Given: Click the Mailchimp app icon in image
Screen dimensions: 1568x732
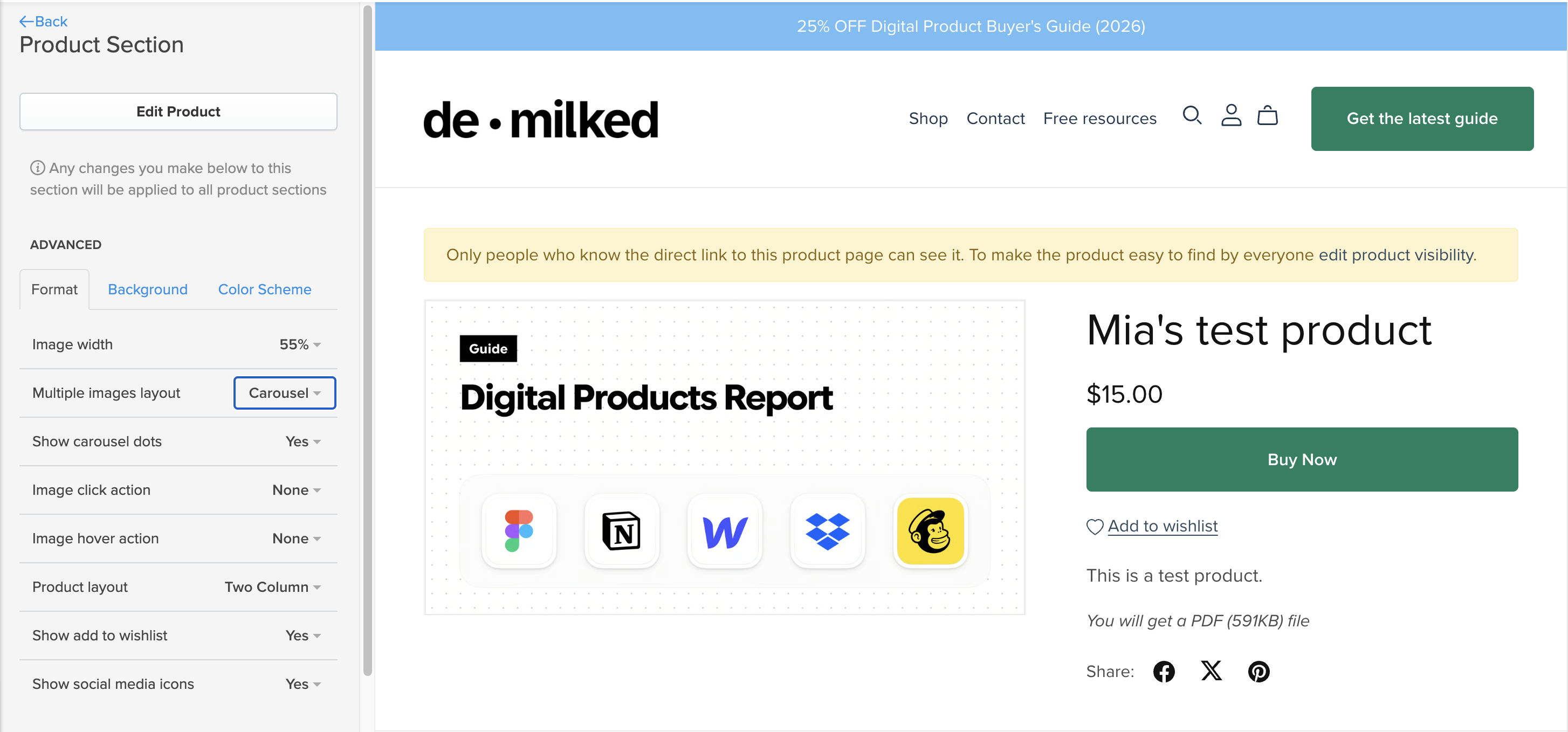Looking at the screenshot, I should point(931,531).
